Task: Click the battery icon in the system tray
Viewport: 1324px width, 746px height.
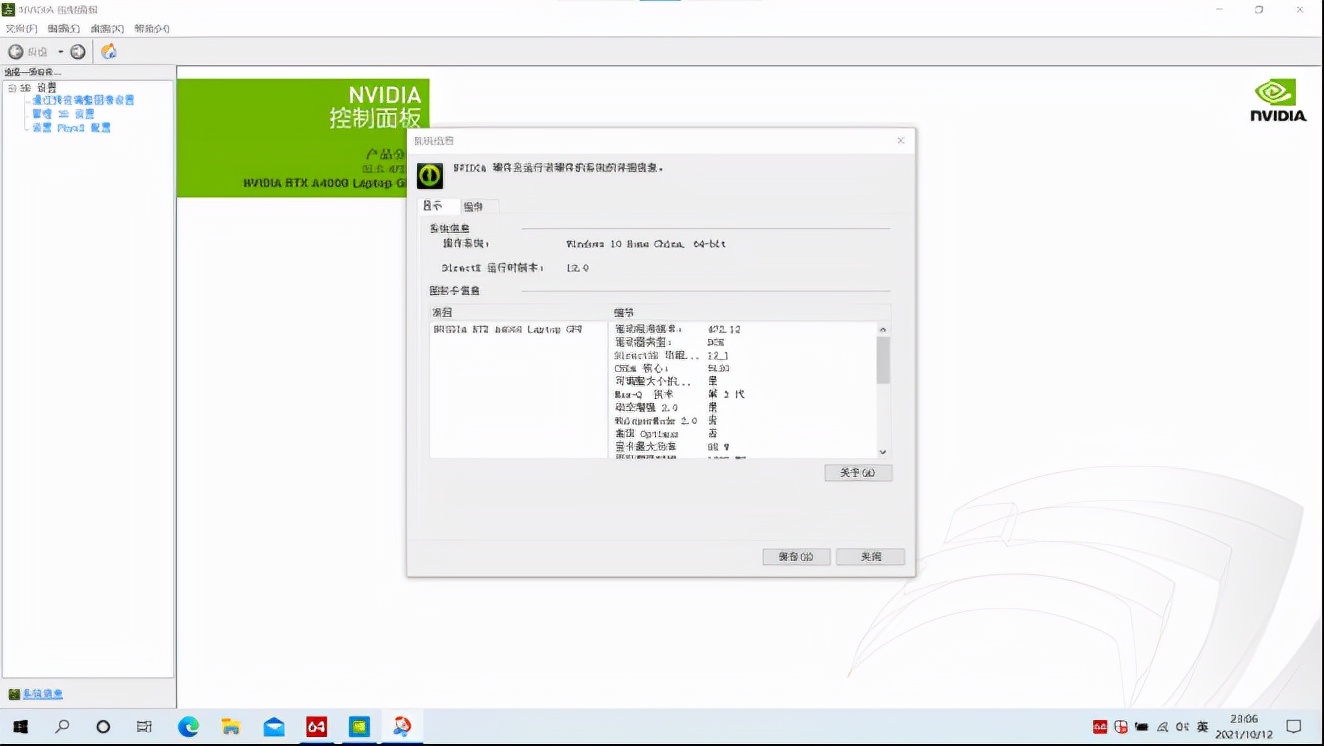Action: tap(1142, 727)
